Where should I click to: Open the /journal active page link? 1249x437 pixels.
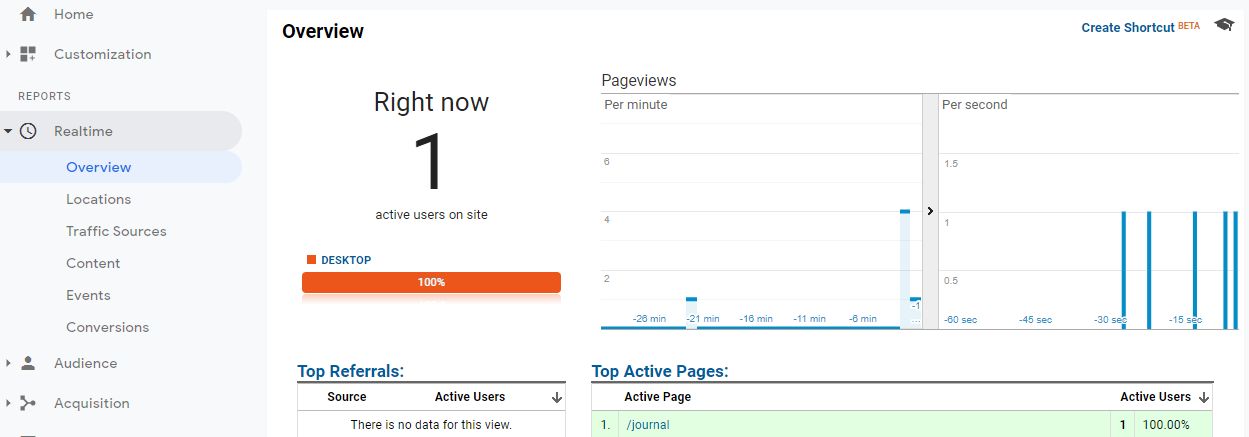pos(648,425)
